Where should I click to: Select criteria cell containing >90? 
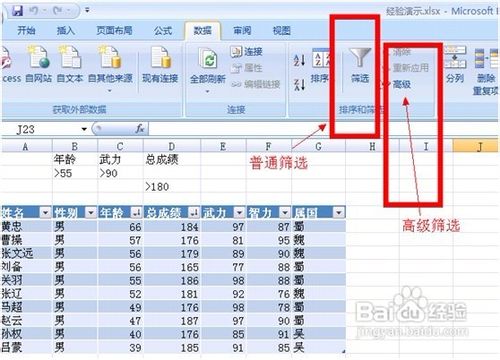(x=120, y=173)
